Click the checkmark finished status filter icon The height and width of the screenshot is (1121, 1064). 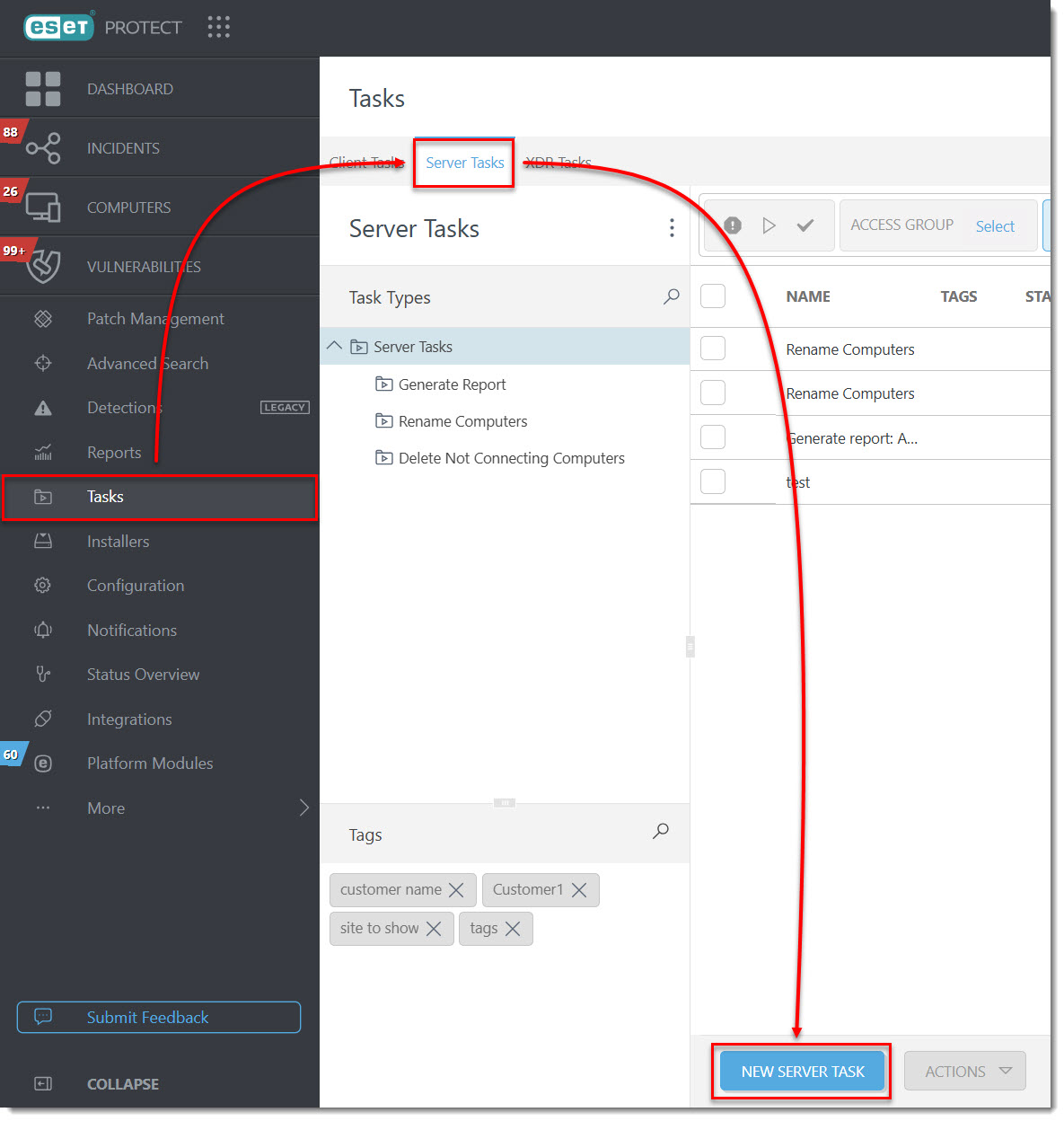805,225
